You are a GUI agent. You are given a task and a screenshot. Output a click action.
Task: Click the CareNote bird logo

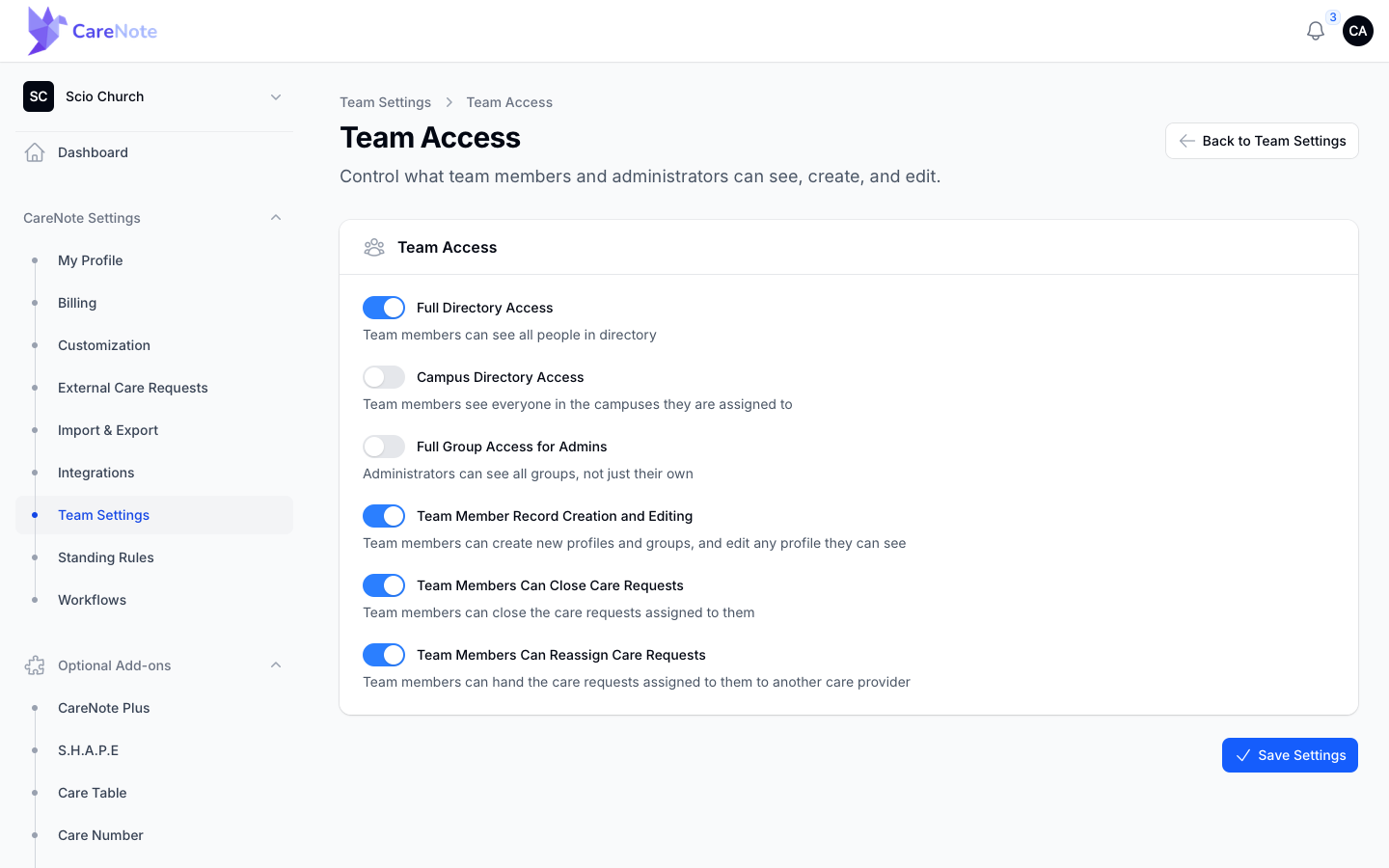[x=46, y=31]
